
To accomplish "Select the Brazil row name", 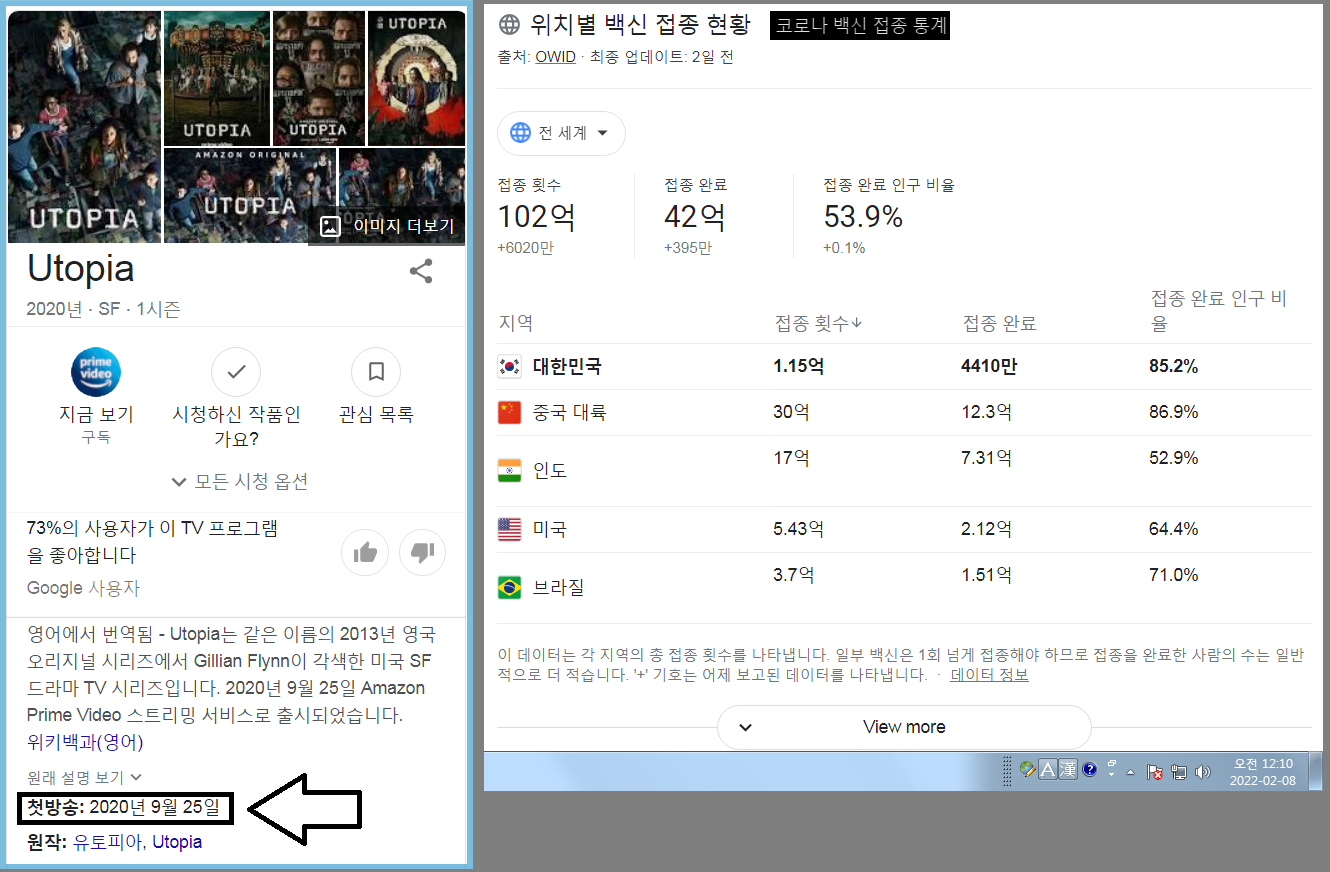I will (559, 588).
